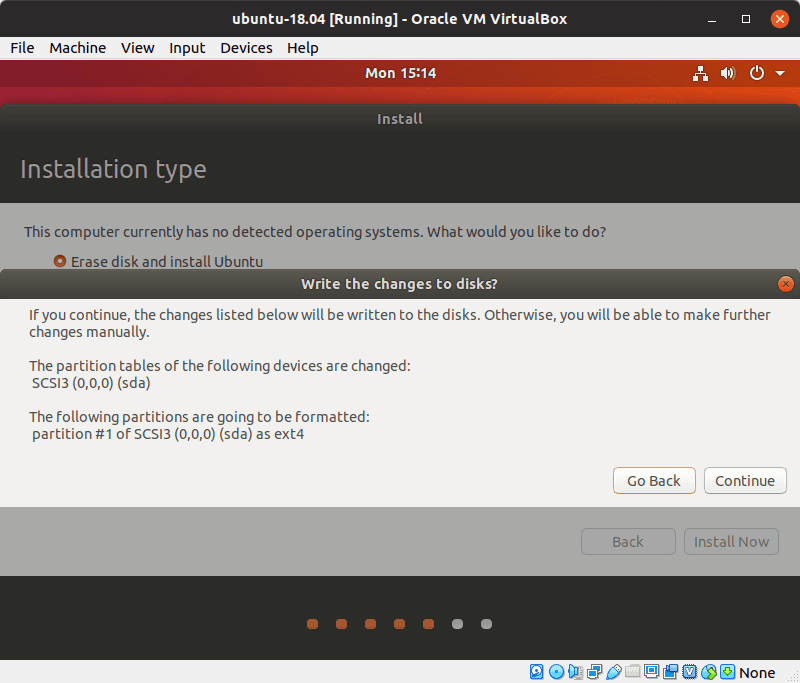Click the Ubuntu power icon
Image resolution: width=800 pixels, height=683 pixels.
[757, 73]
